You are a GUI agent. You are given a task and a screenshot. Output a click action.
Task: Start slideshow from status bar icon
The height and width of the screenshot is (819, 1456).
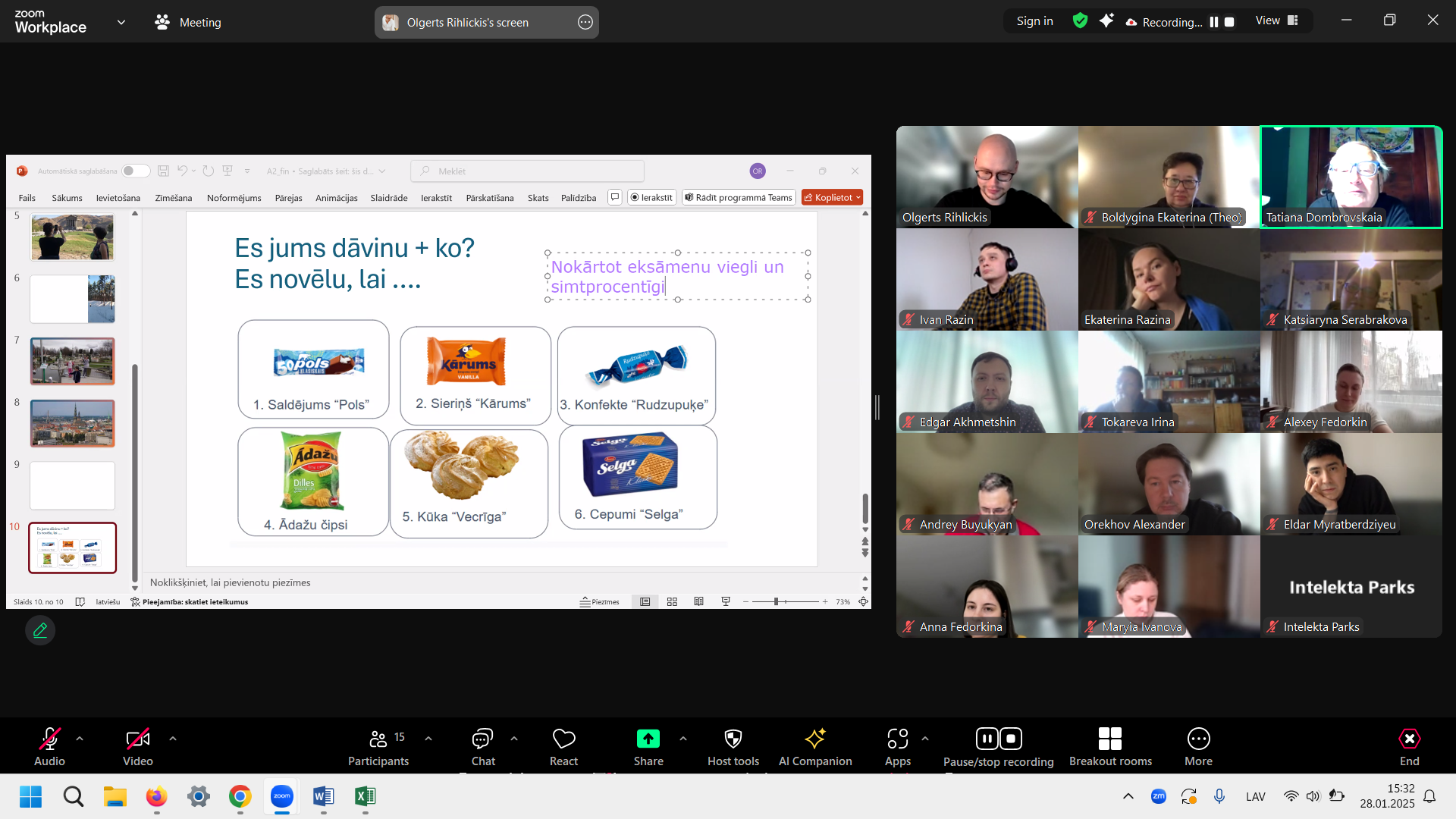pos(726,601)
